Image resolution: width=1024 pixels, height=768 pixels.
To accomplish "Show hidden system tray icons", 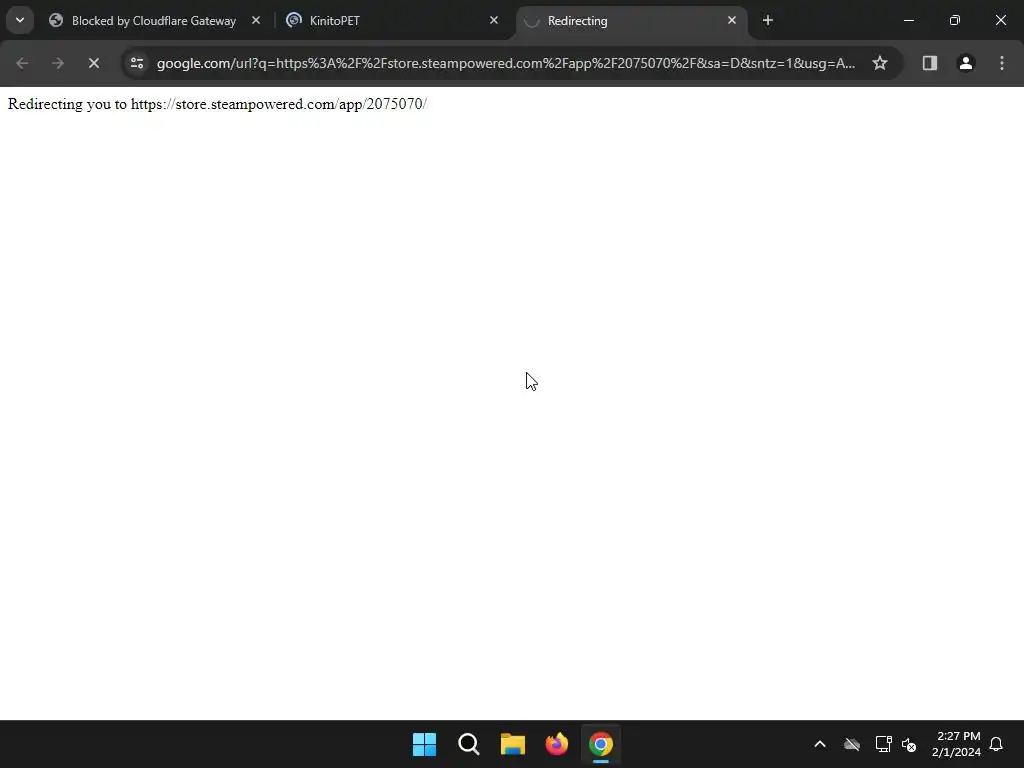I will coord(820,744).
